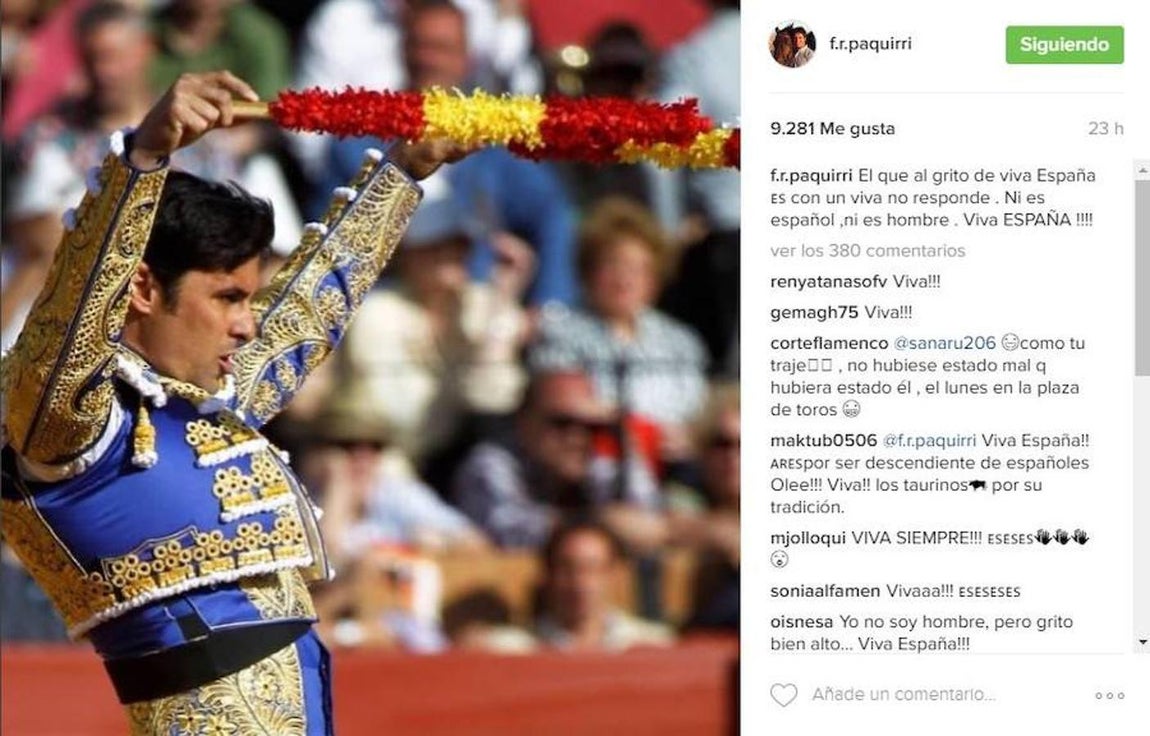Expand 'ver los 380 comentarios'
1150x736 pixels.
(x=868, y=251)
